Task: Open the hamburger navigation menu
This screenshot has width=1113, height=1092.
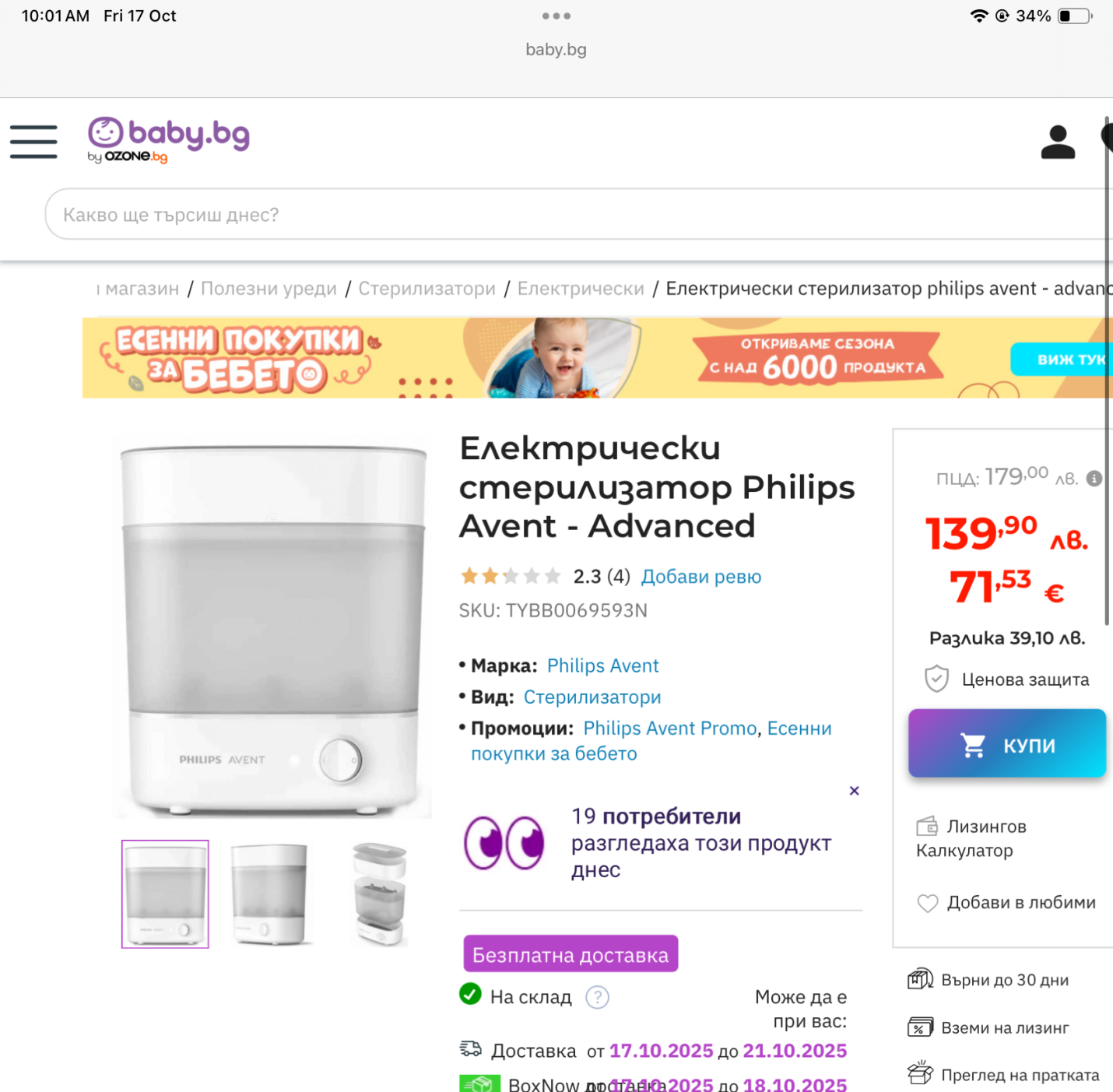Action: pyautogui.click(x=33, y=142)
